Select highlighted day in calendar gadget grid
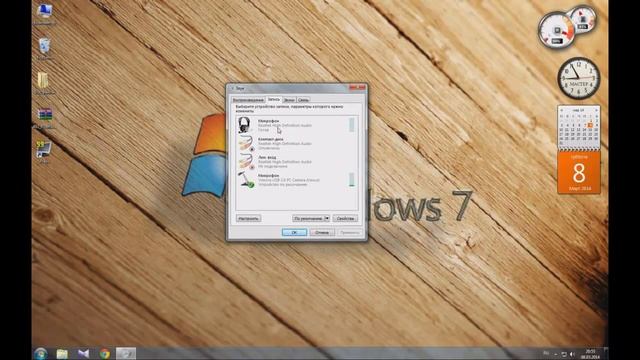The width and height of the screenshot is (640, 360). tap(590, 125)
